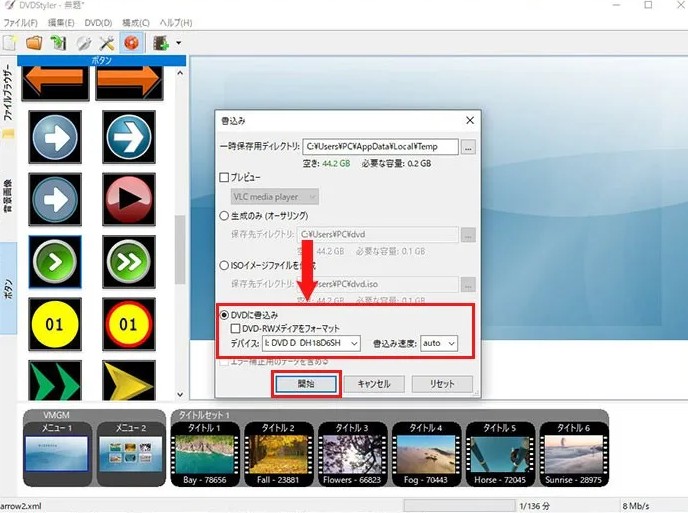This screenshot has width=688, height=513.
Task: Click the button list scrollbar thumb
Action: tap(179, 249)
